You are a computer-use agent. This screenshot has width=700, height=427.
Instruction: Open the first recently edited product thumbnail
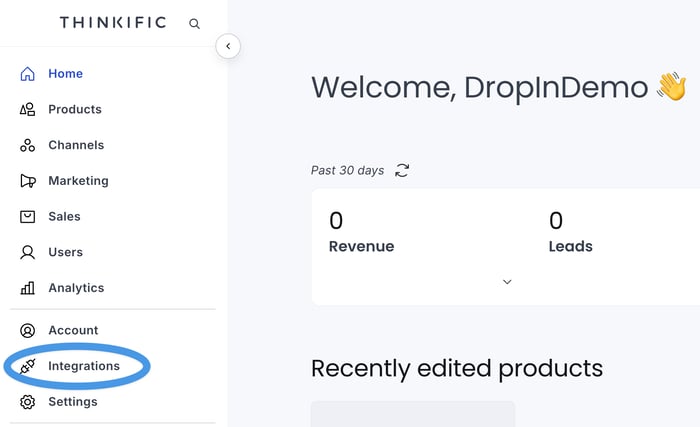point(413,414)
